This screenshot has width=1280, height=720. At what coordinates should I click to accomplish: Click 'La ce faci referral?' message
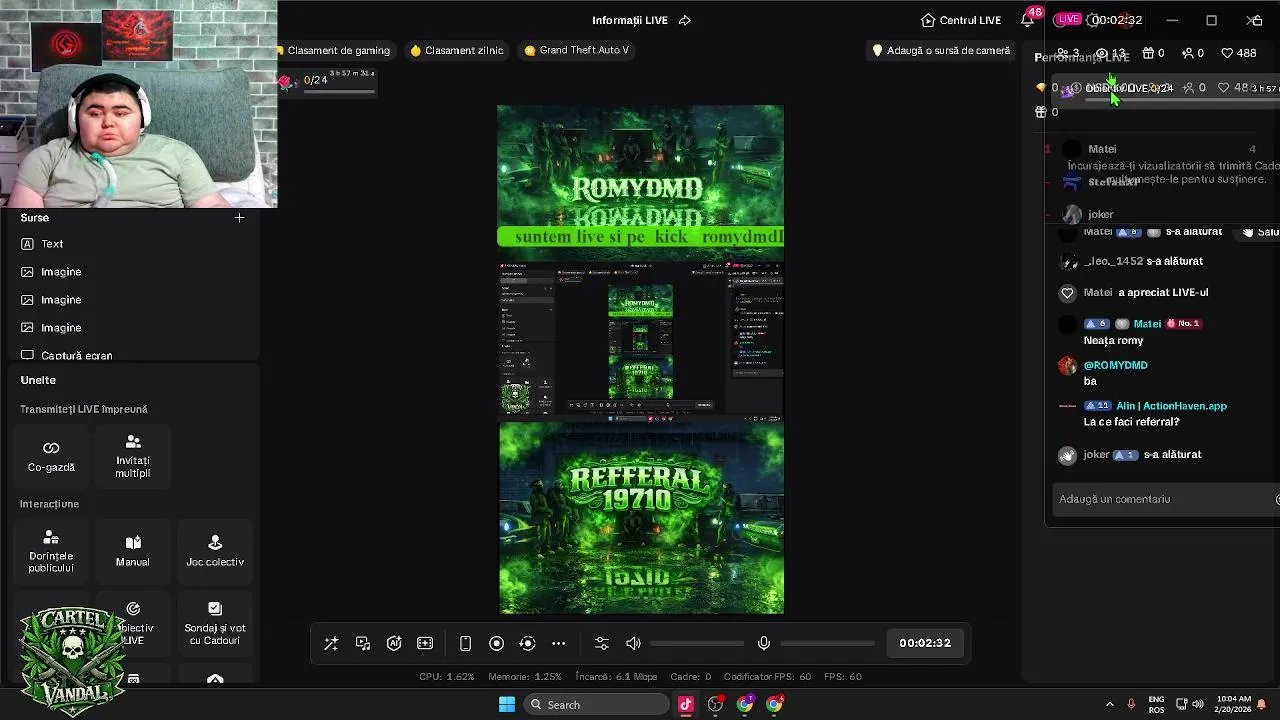(x=1131, y=422)
